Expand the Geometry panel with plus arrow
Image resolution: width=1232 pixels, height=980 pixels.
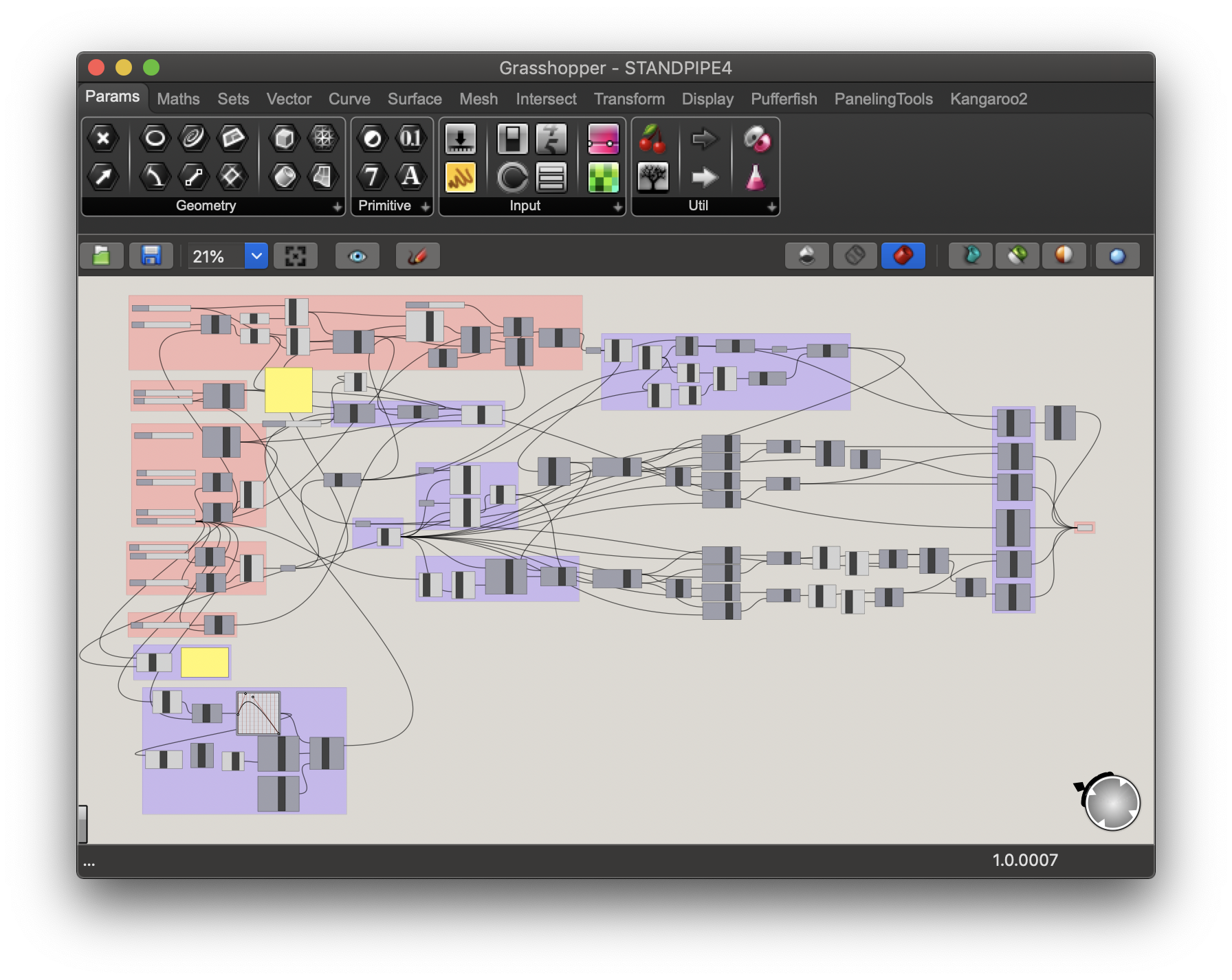pyautogui.click(x=337, y=206)
